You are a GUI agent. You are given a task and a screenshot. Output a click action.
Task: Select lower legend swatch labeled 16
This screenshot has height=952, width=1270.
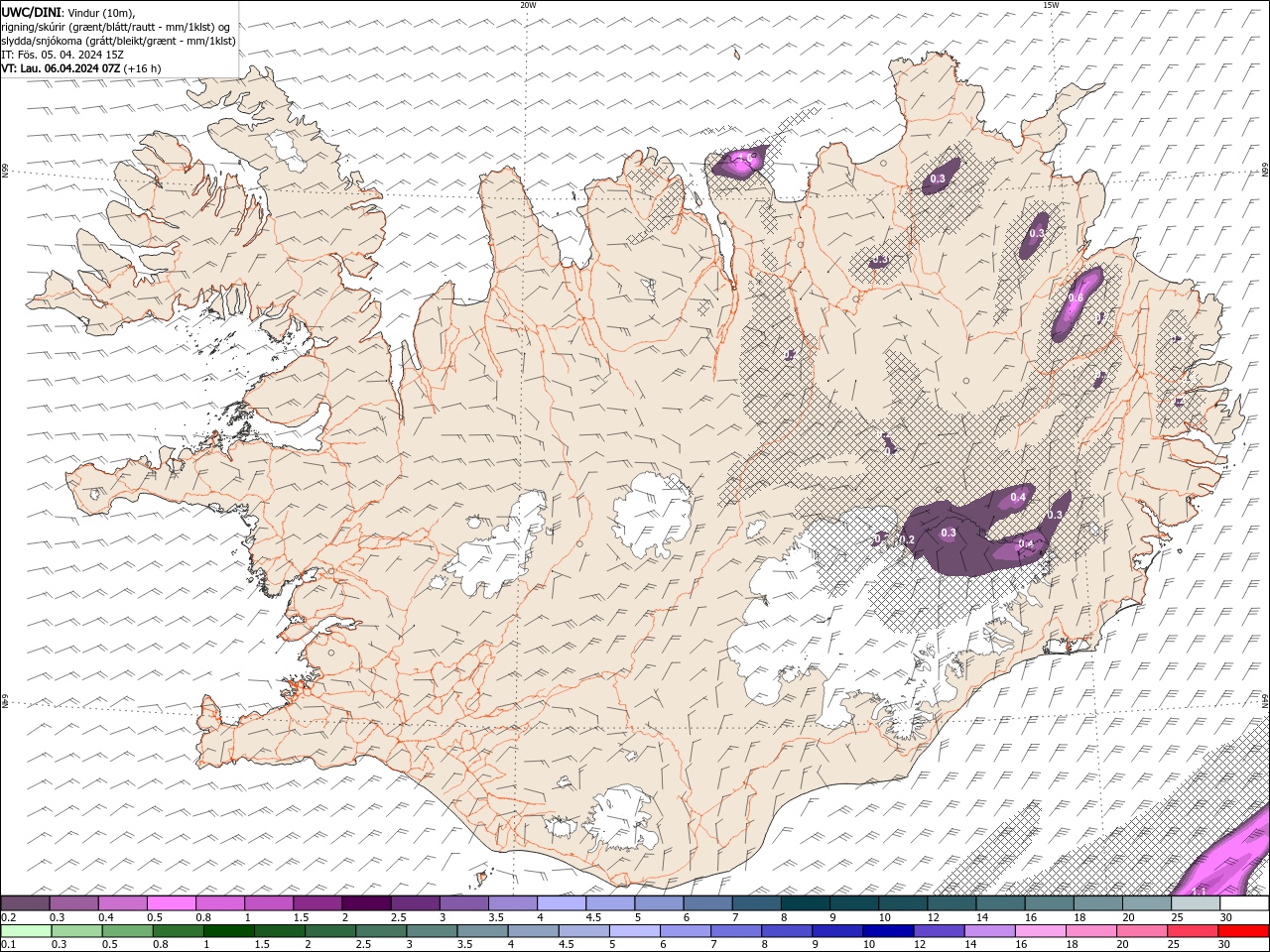click(x=1041, y=931)
